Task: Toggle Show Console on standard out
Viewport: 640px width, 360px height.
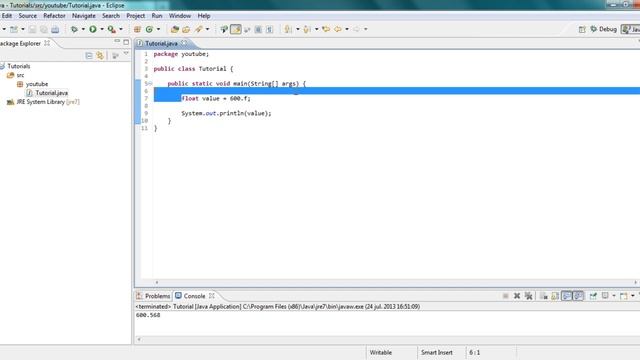Action: pos(567,296)
